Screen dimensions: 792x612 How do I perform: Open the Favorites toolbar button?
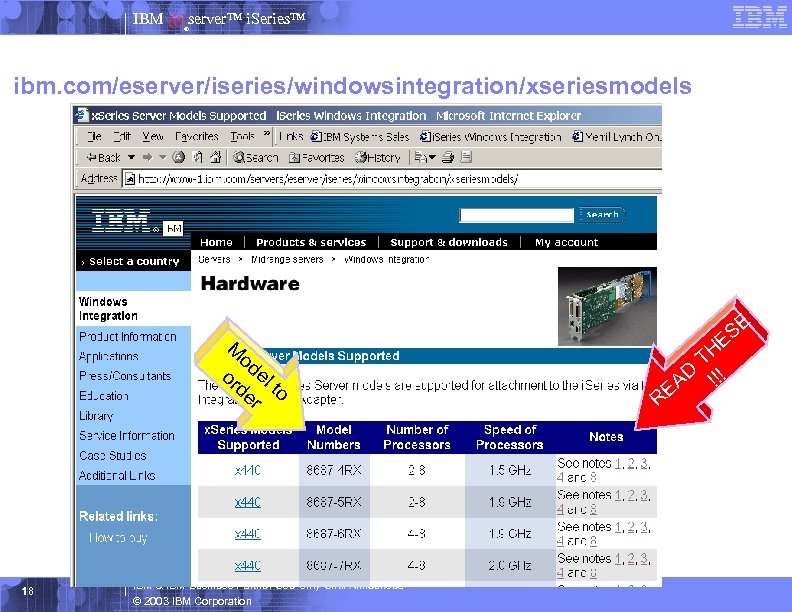pyautogui.click(x=316, y=158)
